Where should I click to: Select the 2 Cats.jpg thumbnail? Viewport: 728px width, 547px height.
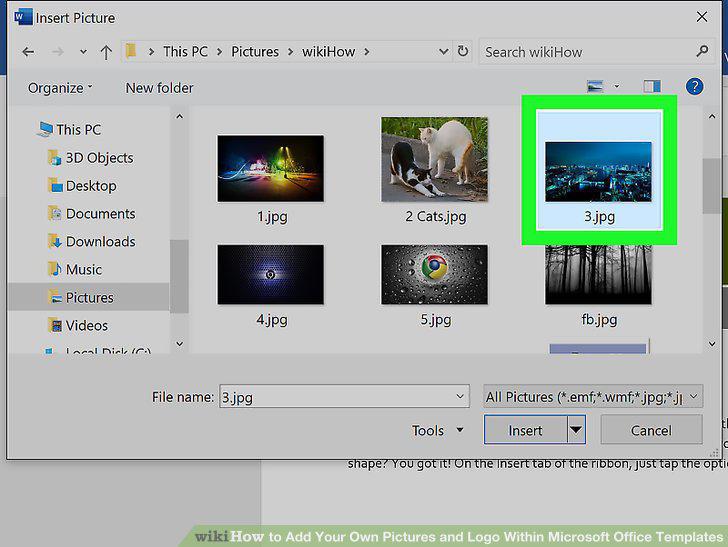pyautogui.click(x=435, y=159)
